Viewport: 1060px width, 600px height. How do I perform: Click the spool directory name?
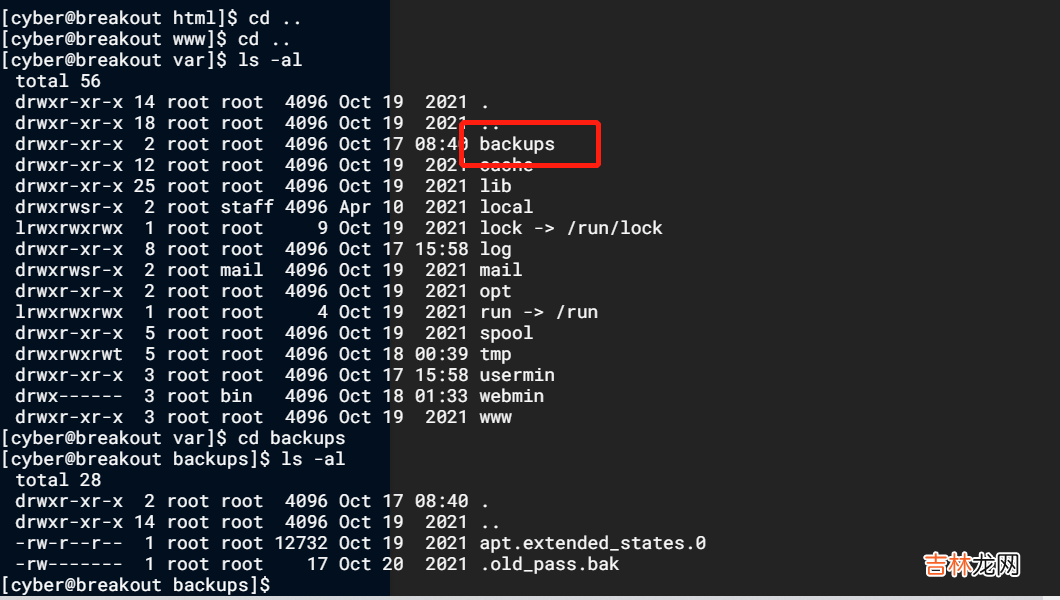(506, 333)
